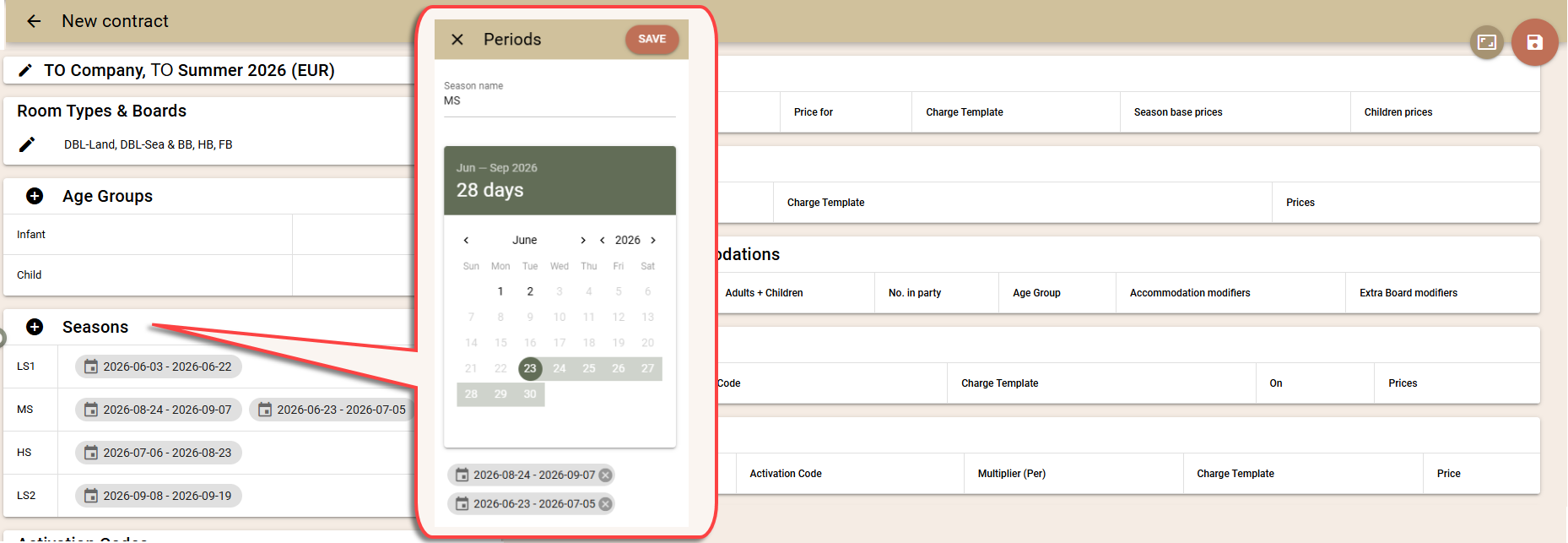The image size is (1568, 543).
Task: Click the round save contract floppy icon
Action: (1534, 42)
